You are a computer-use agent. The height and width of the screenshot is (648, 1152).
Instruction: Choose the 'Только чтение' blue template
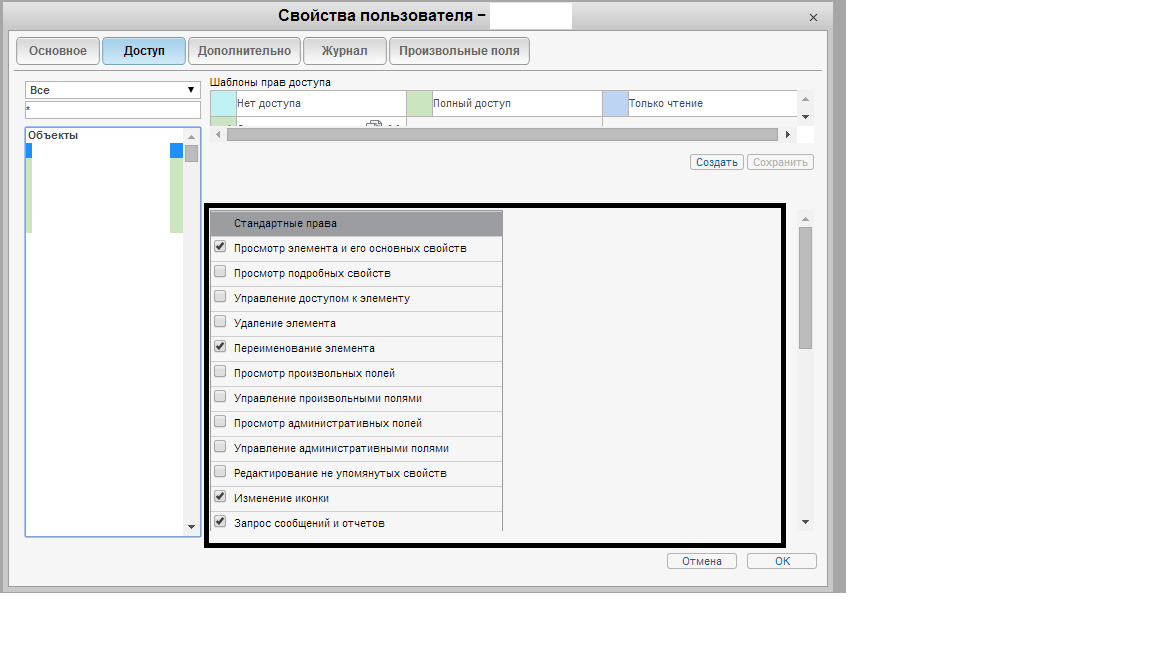click(698, 103)
